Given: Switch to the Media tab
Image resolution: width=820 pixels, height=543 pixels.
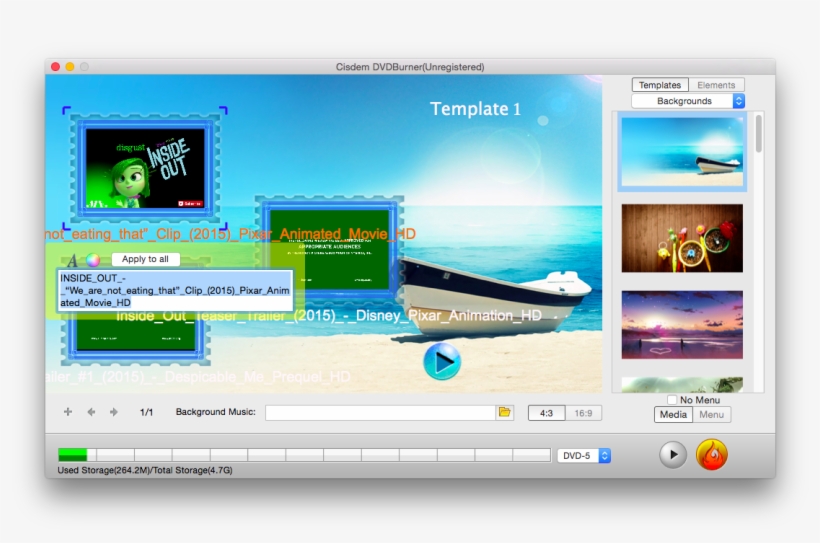Looking at the screenshot, I should (673, 415).
